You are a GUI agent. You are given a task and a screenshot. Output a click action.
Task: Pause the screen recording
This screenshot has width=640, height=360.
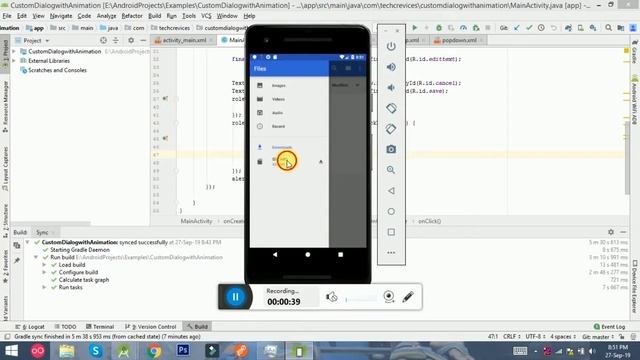click(x=236, y=297)
